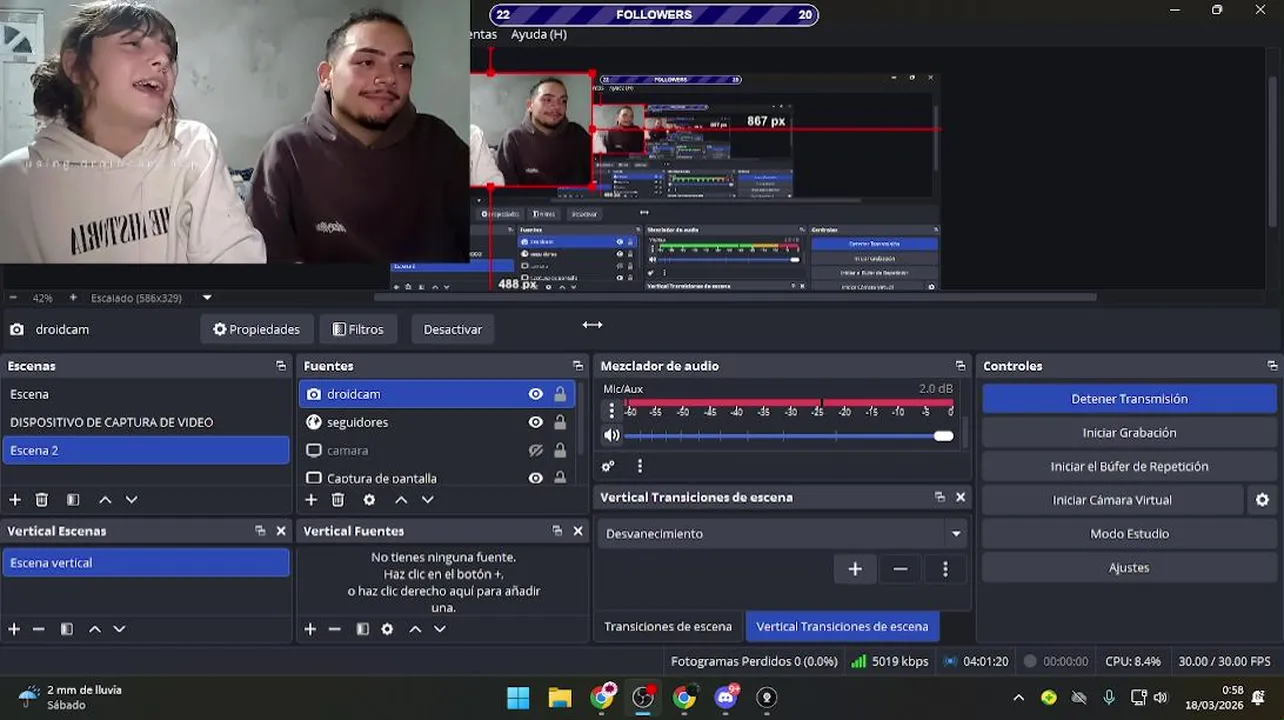Mute the Mic/Aux speaker icon
This screenshot has width=1284, height=720.
coord(612,436)
